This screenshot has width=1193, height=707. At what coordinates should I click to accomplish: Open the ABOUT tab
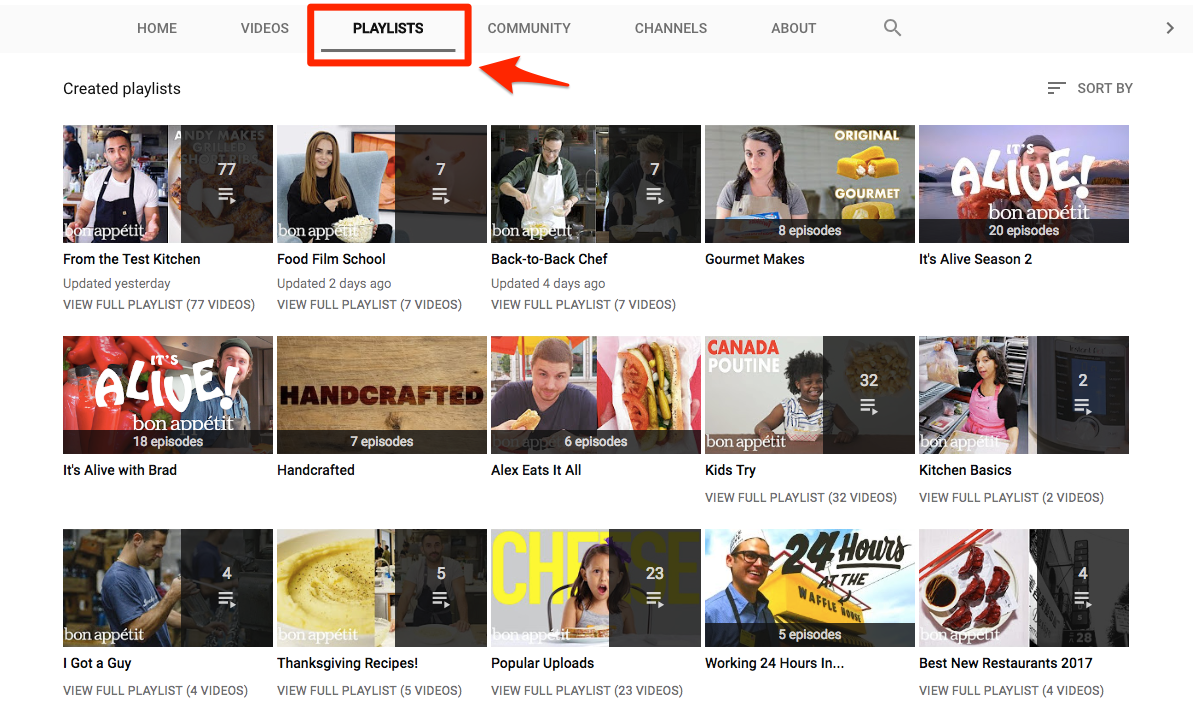click(x=794, y=28)
